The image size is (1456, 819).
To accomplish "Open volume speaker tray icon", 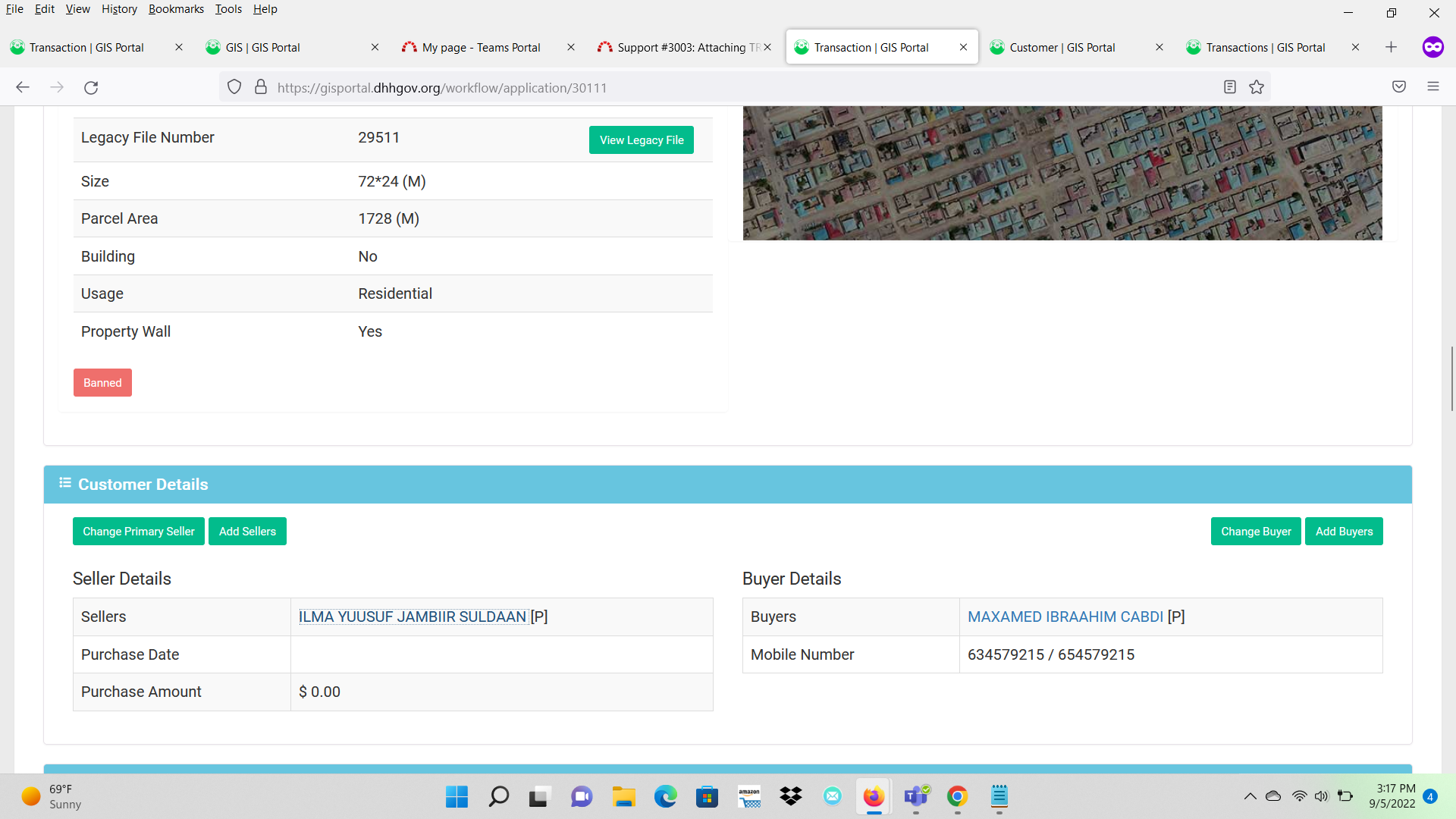I will tap(1322, 796).
